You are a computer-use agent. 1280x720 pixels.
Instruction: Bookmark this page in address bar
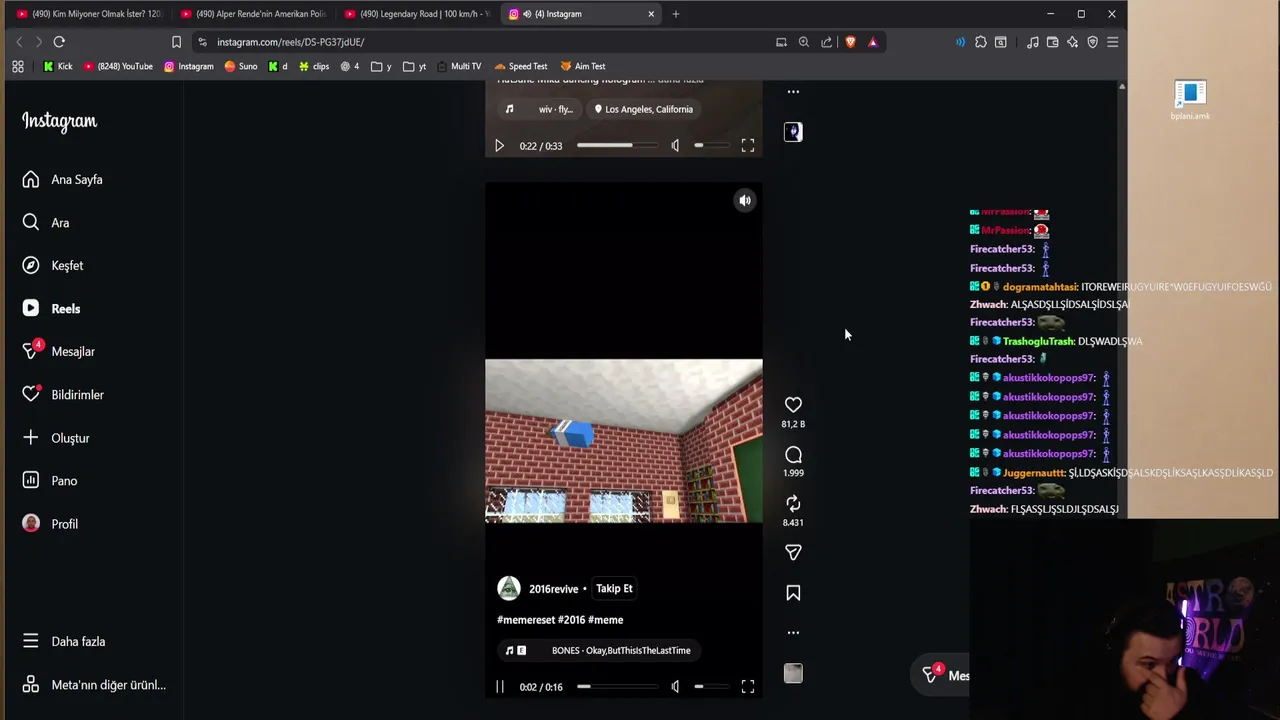pyautogui.click(x=176, y=42)
